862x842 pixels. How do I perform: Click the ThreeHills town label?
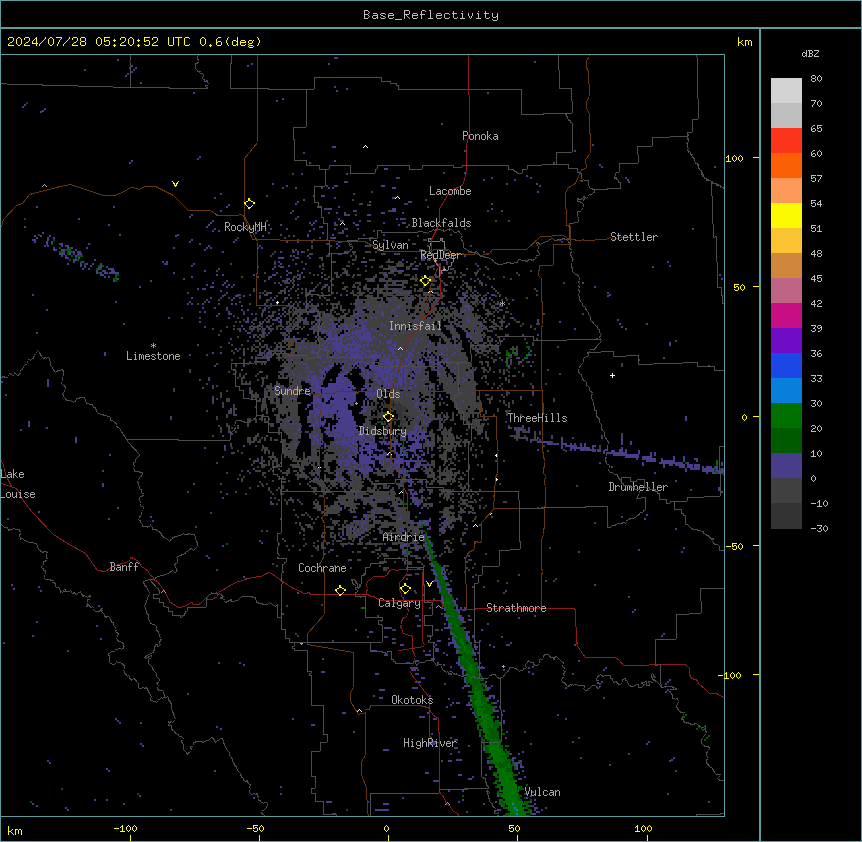(x=537, y=418)
